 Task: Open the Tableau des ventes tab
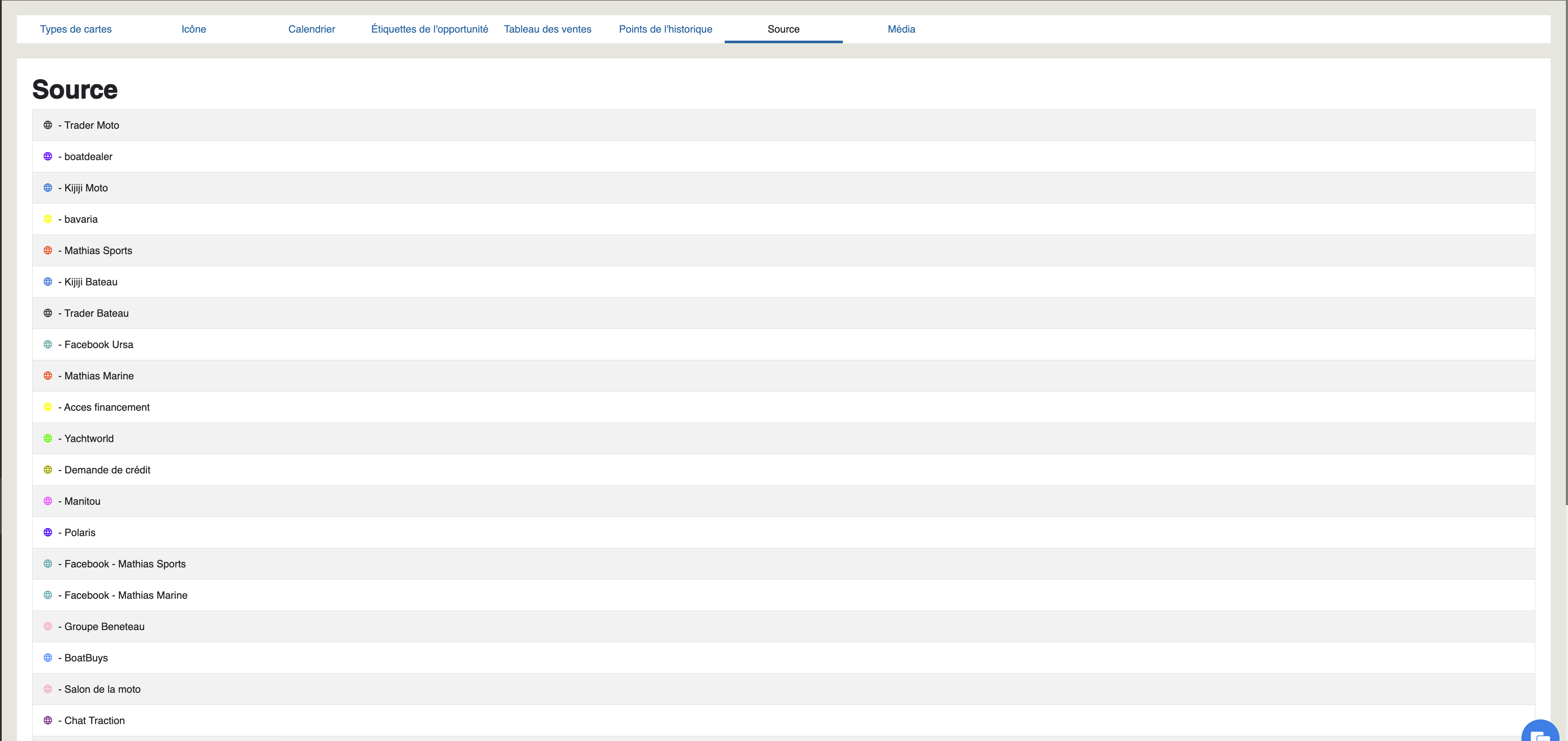tap(547, 29)
